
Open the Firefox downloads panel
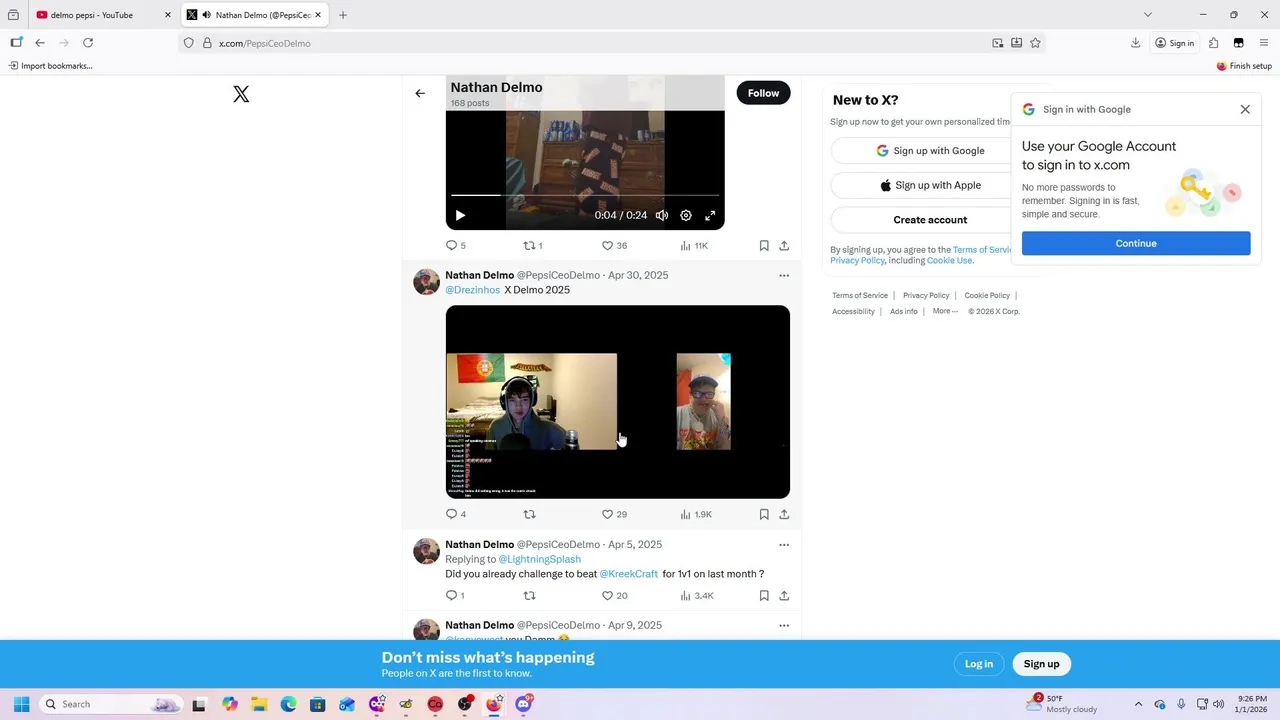pos(1135,43)
